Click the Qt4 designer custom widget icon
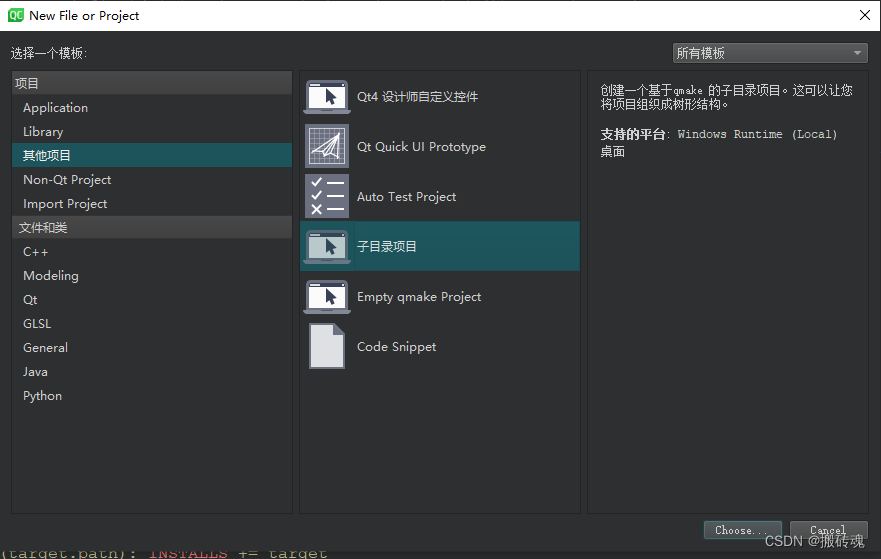The width and height of the screenshot is (881, 559). point(327,97)
